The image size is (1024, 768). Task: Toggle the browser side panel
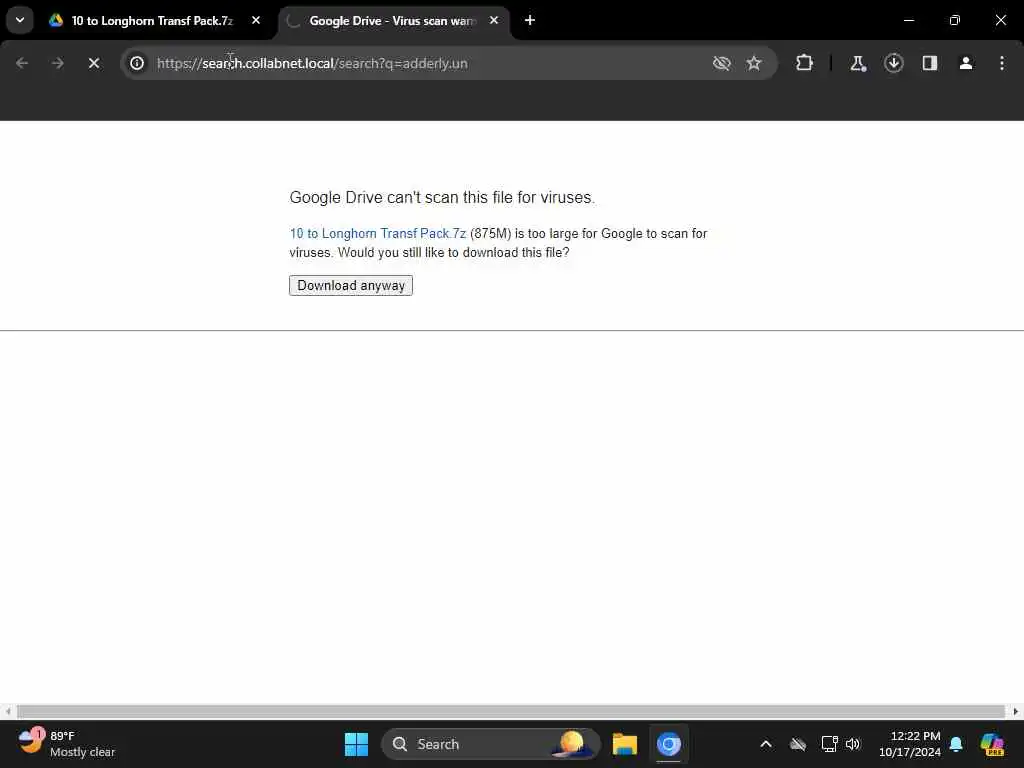pos(929,63)
